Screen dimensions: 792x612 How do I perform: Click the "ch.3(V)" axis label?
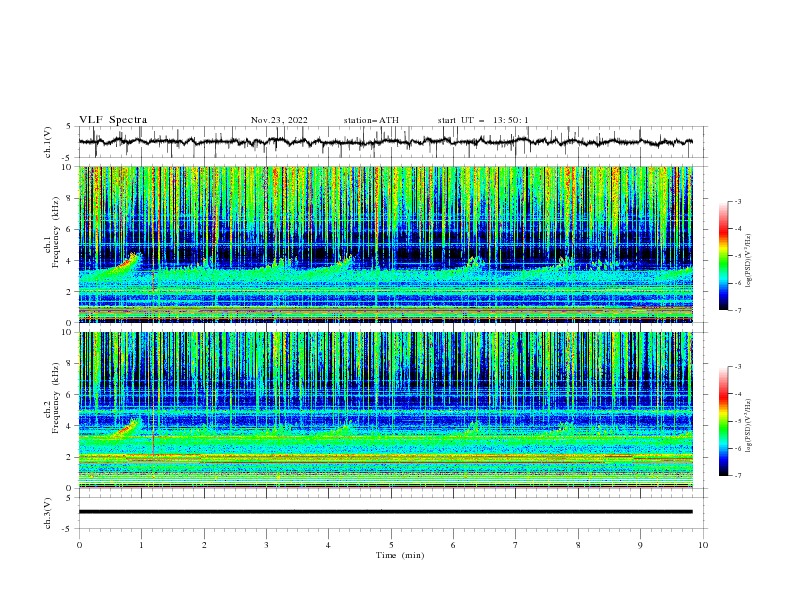pos(48,513)
